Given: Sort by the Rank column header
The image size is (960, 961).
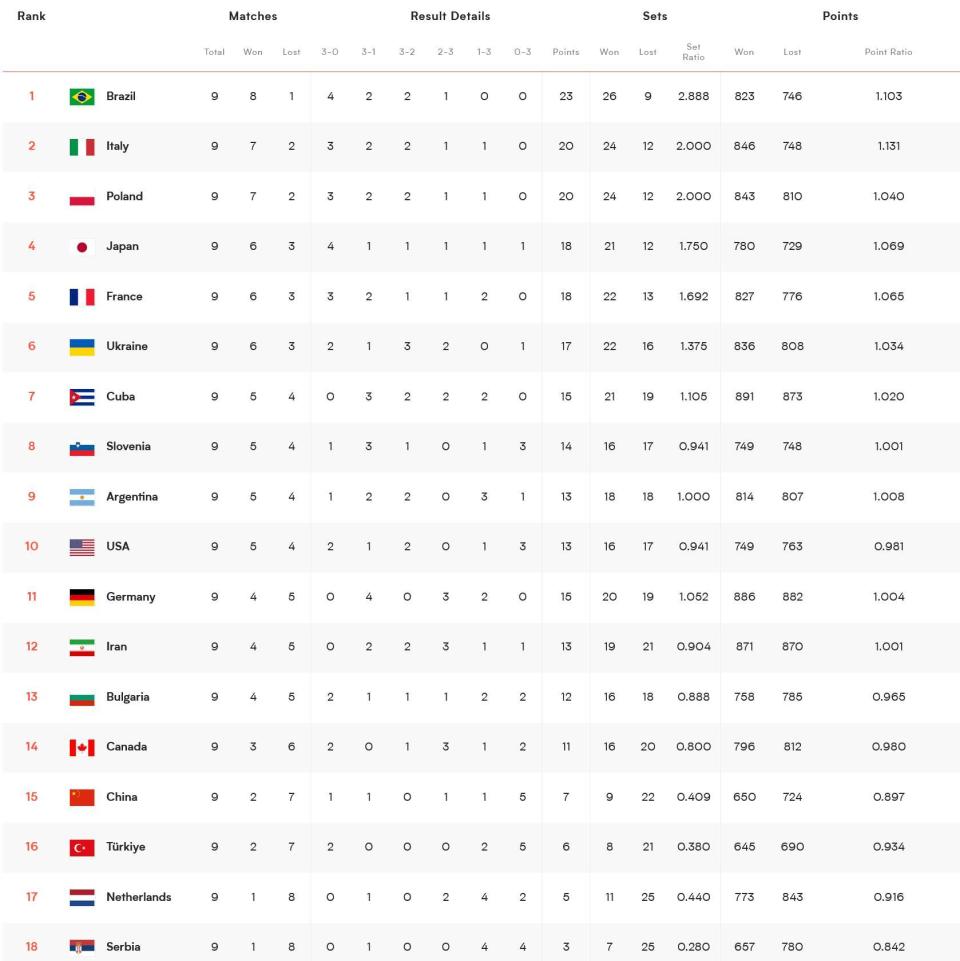Looking at the screenshot, I should [31, 16].
